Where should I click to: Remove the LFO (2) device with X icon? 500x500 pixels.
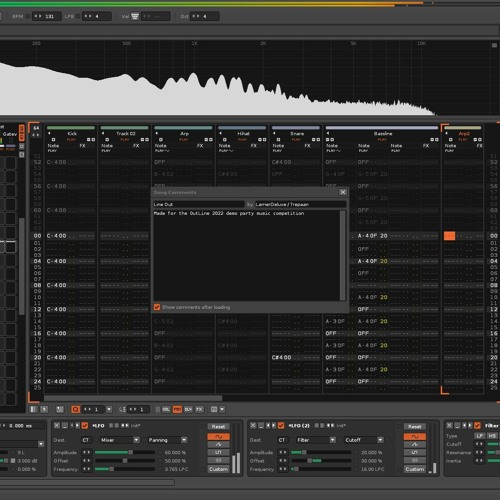(253, 425)
